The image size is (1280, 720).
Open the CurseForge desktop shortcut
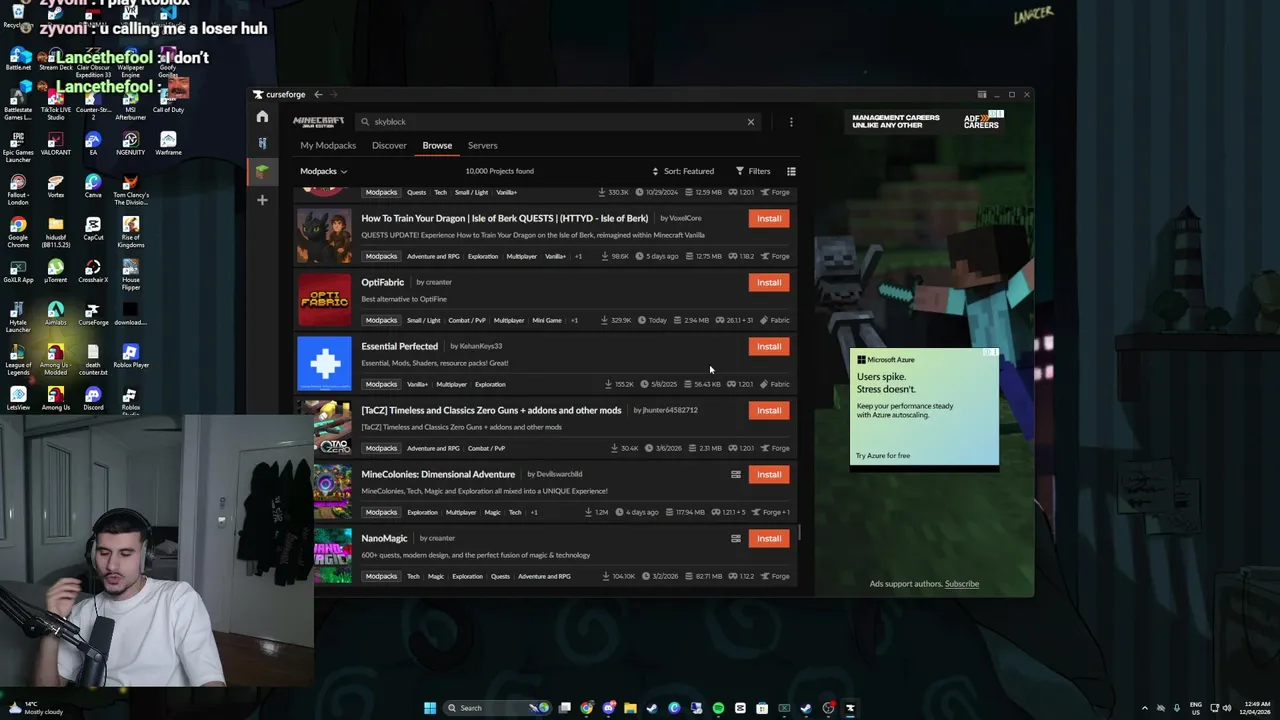pos(93,315)
